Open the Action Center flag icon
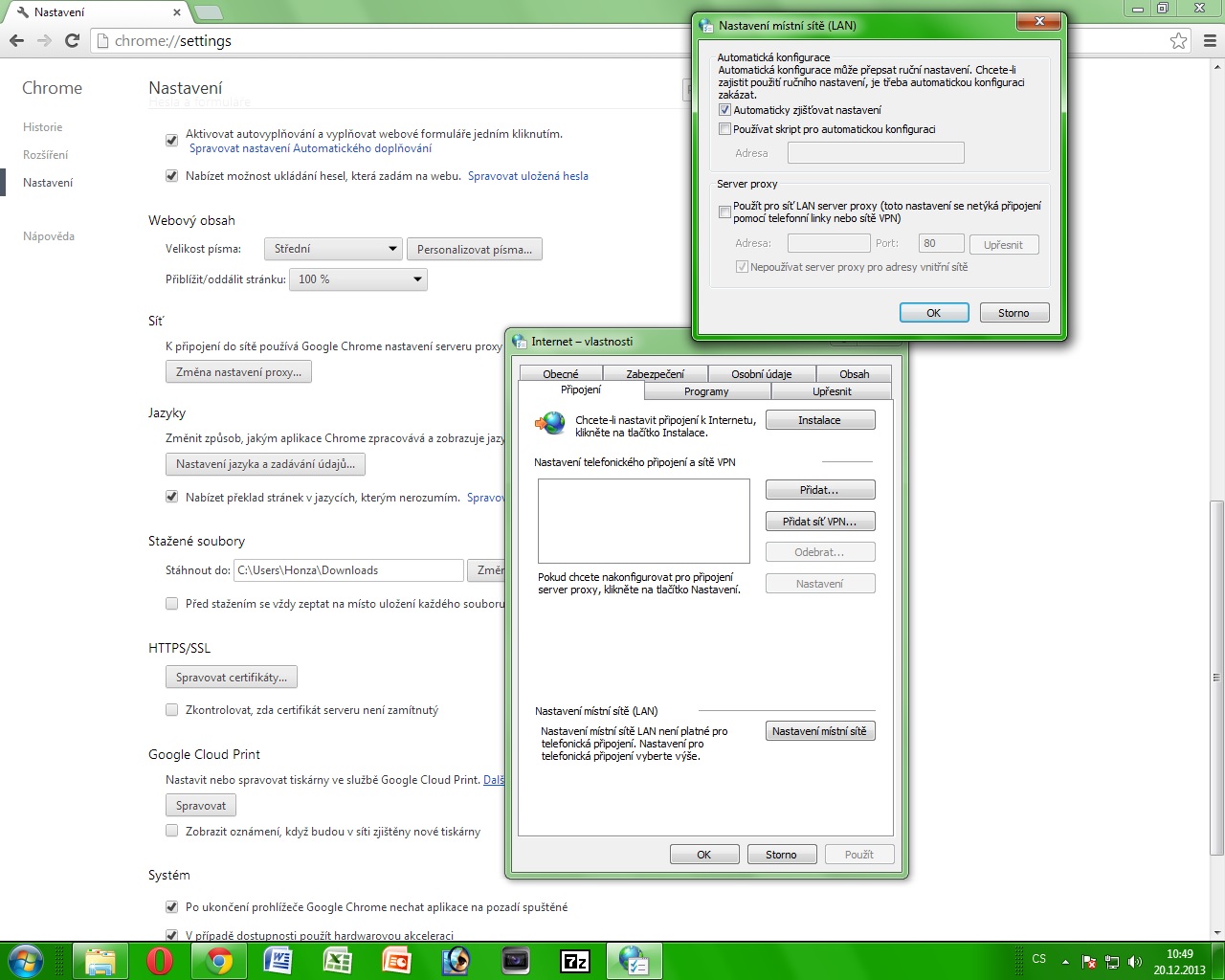This screenshot has height=980, width=1225. click(x=1089, y=962)
